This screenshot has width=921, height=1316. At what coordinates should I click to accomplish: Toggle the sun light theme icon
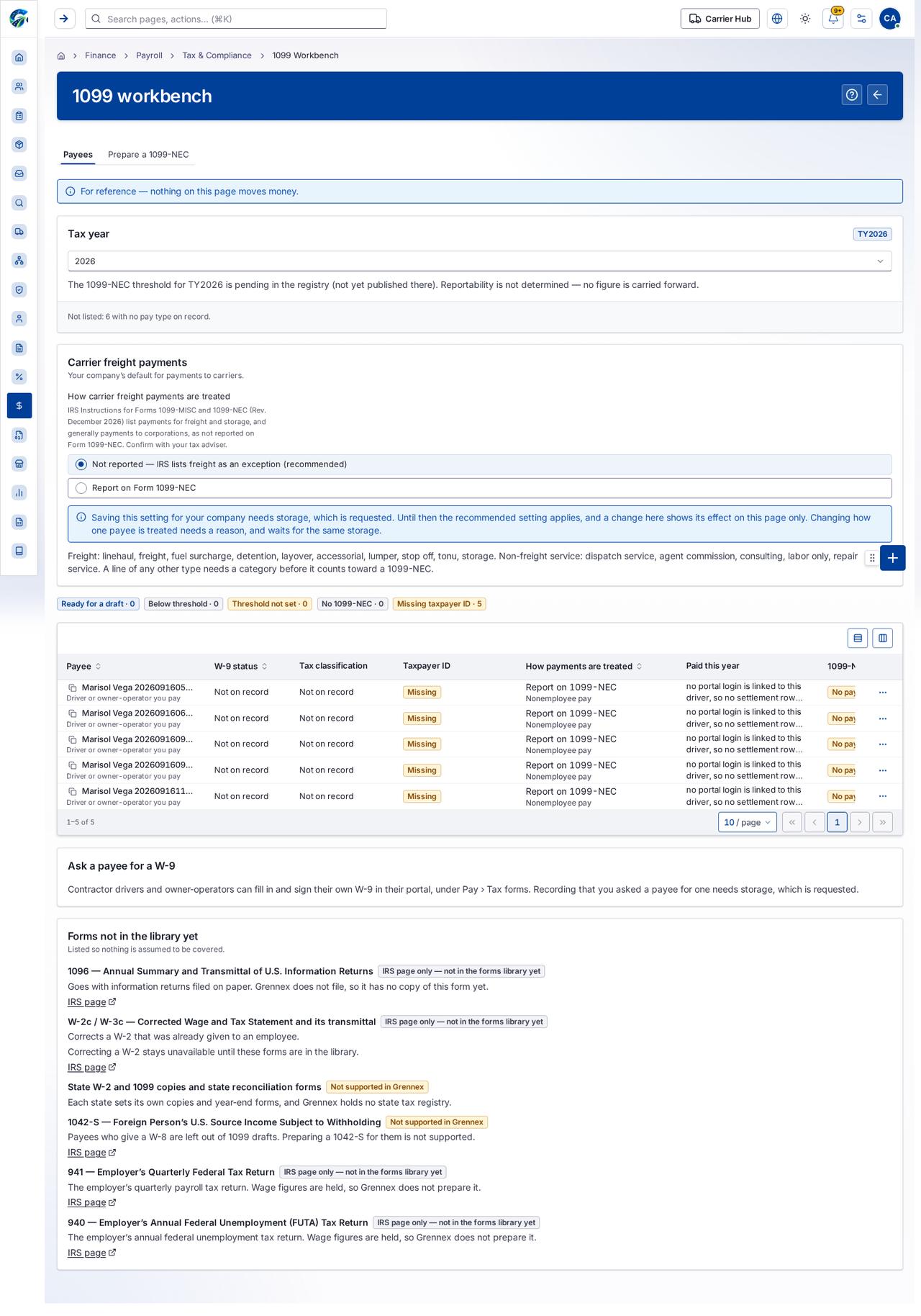805,19
